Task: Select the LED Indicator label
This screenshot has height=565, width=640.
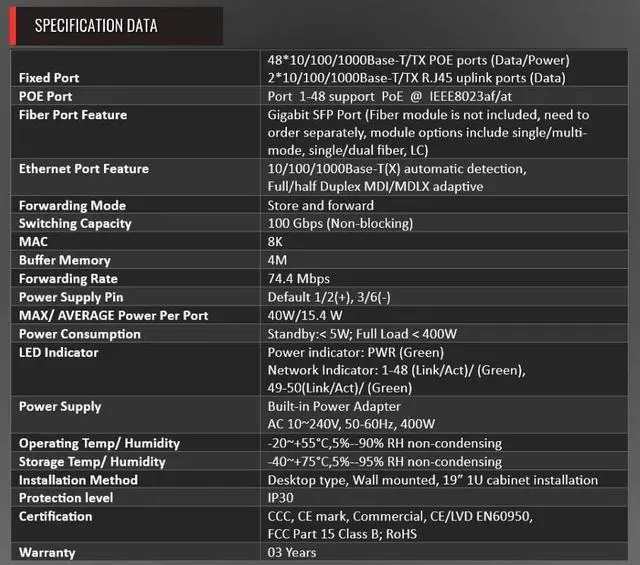Action: pyautogui.click(x=60, y=352)
